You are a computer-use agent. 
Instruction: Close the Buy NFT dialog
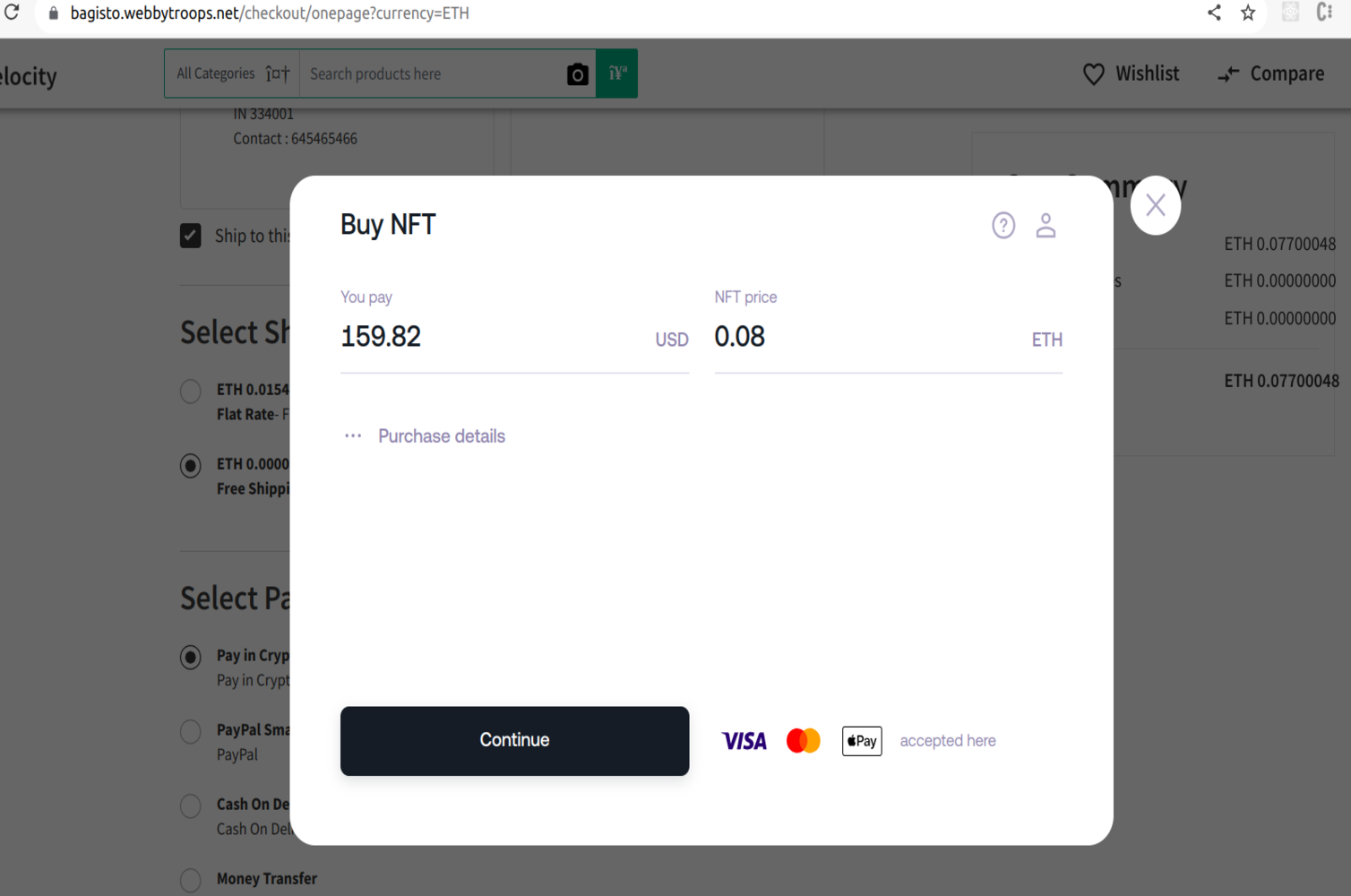[1155, 205]
